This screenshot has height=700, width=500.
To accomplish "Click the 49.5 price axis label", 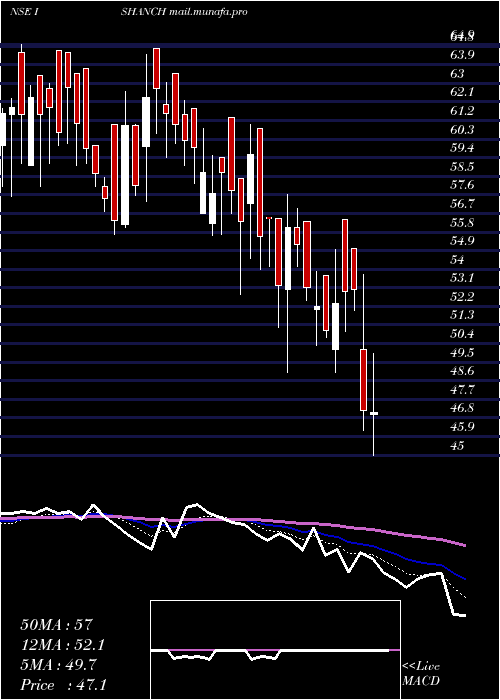I will click(462, 353).
